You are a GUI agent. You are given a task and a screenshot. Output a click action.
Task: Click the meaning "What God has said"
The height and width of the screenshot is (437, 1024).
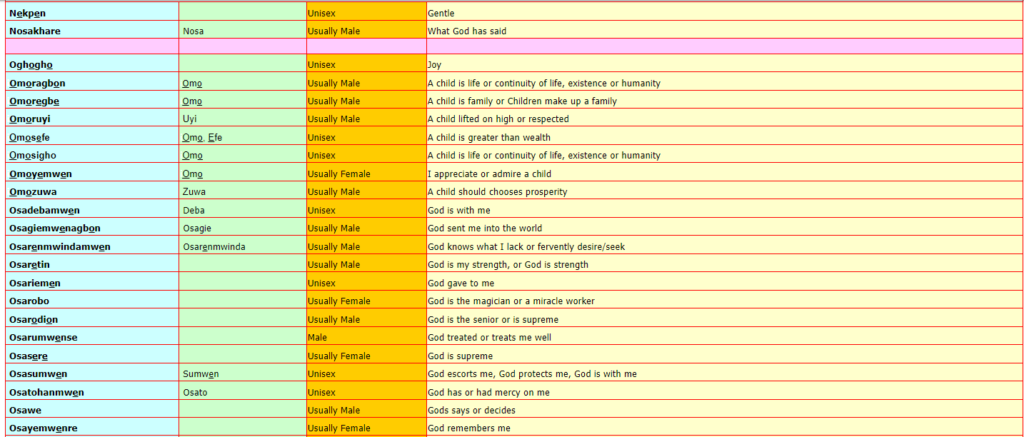(x=468, y=31)
